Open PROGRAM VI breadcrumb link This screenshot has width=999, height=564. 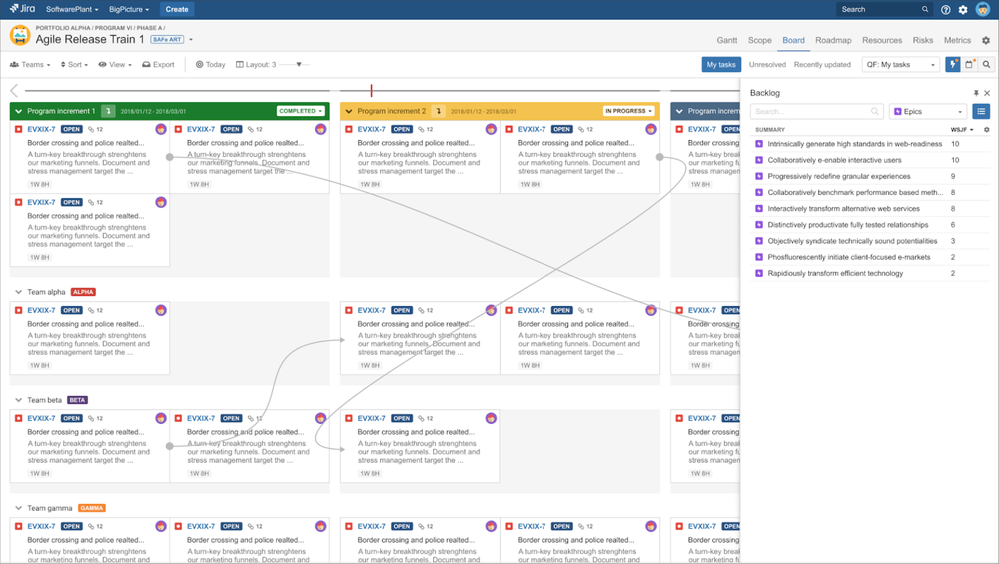point(113,28)
